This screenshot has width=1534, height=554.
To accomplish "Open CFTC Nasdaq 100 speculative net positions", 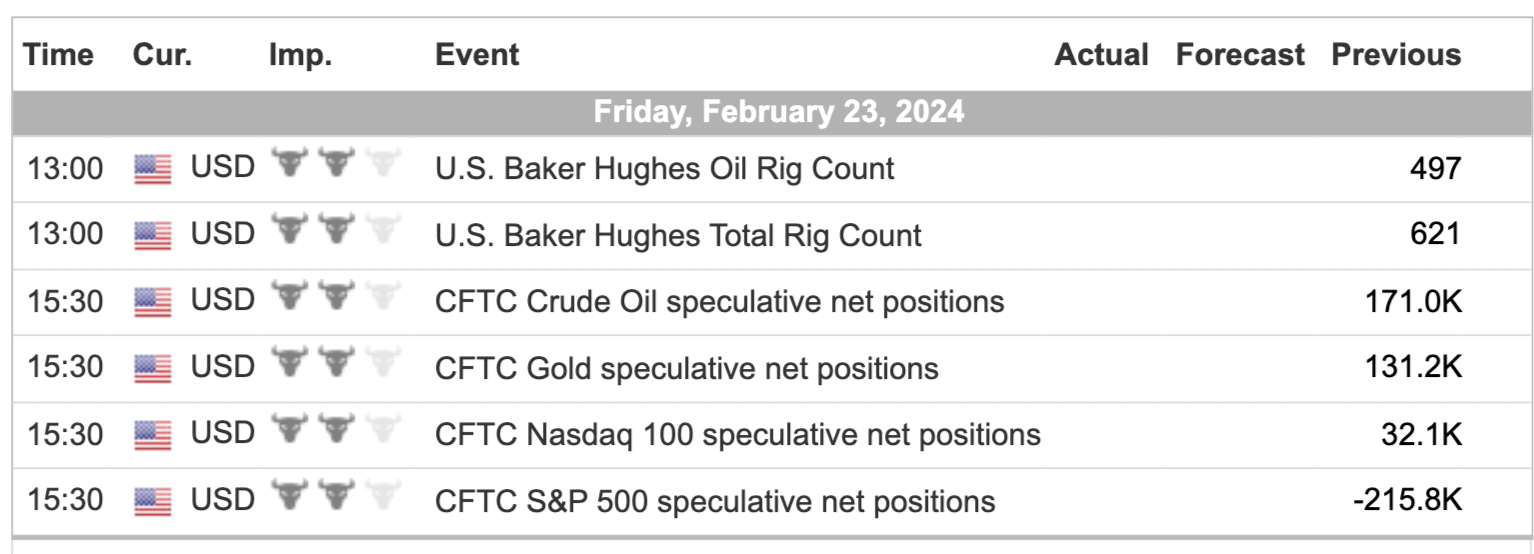I will coord(738,435).
